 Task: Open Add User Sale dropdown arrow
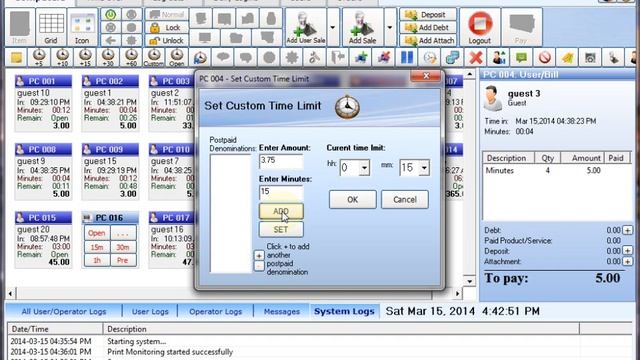(333, 27)
